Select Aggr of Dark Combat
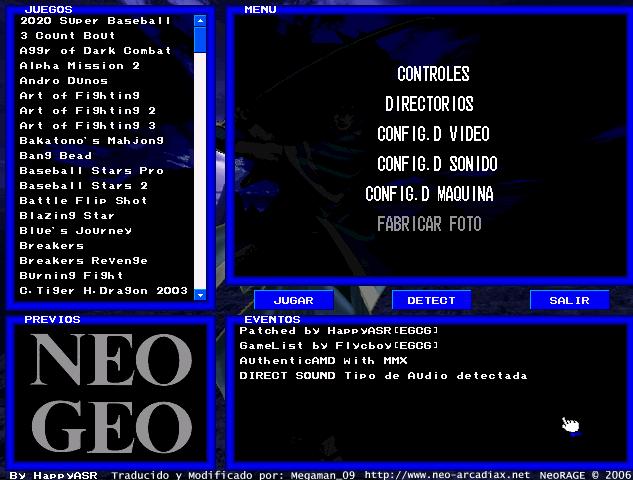This screenshot has width=633, height=480. pyautogui.click(x=95, y=50)
